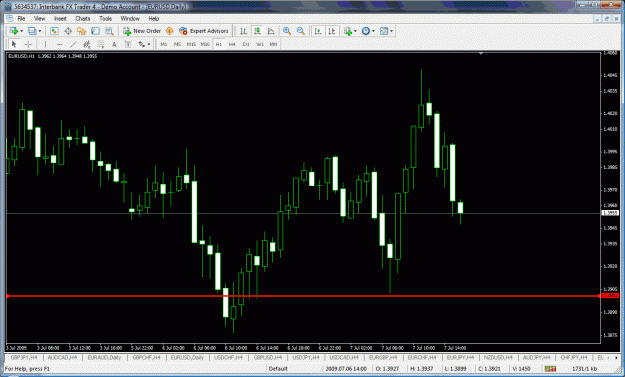
Task: Expand the Profiles dropdown arrow
Action: pos(39,31)
